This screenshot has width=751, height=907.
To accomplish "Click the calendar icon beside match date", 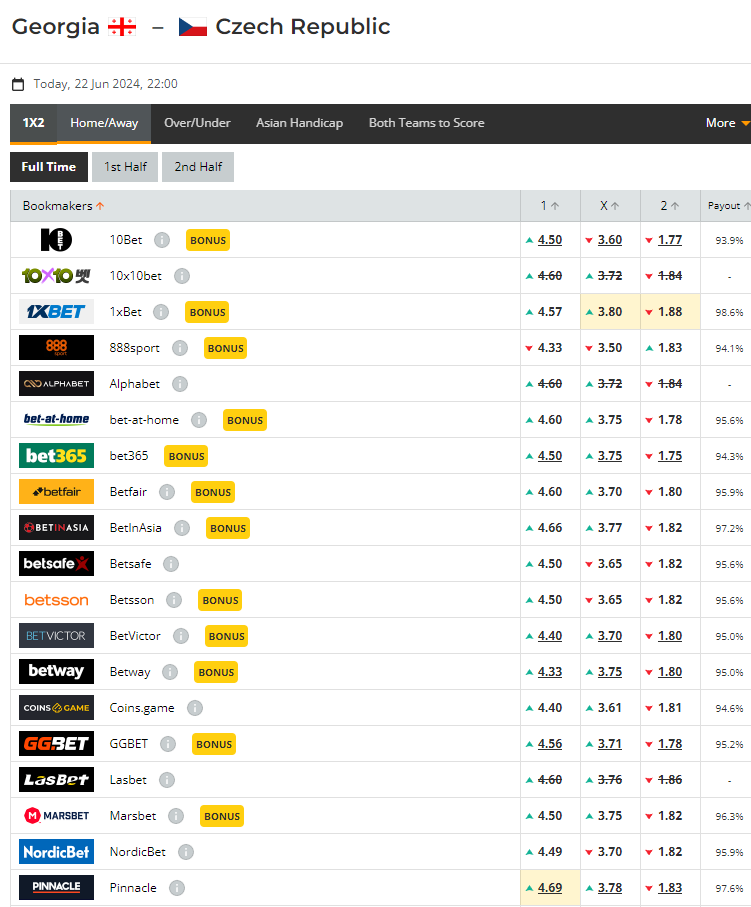I will [19, 84].
